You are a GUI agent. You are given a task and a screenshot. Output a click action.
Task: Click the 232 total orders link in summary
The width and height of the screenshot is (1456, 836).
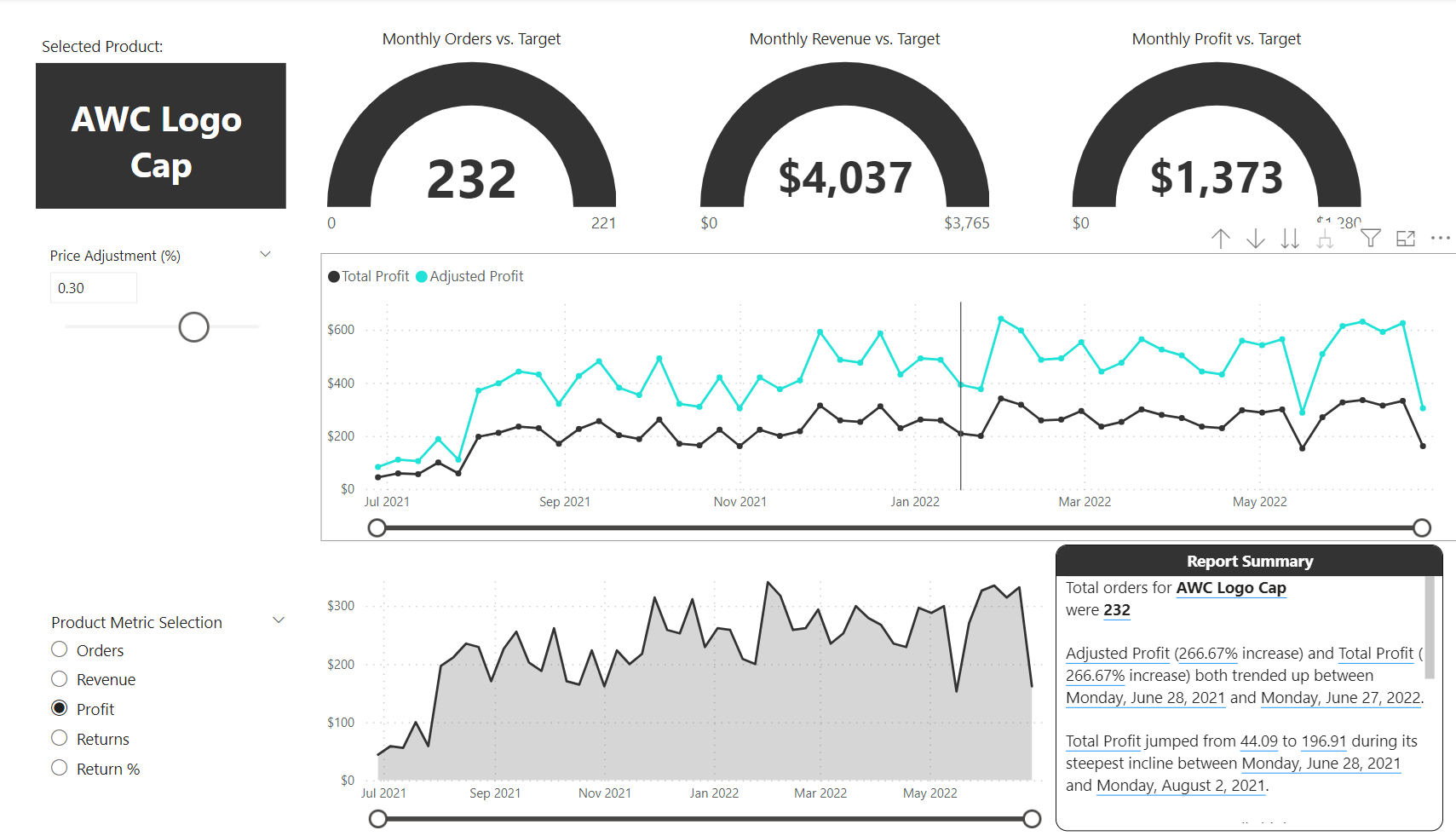1117,610
